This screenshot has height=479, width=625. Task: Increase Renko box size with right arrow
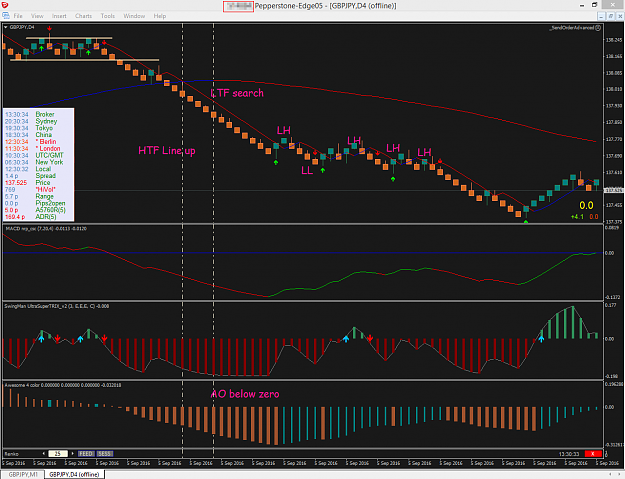73,453
